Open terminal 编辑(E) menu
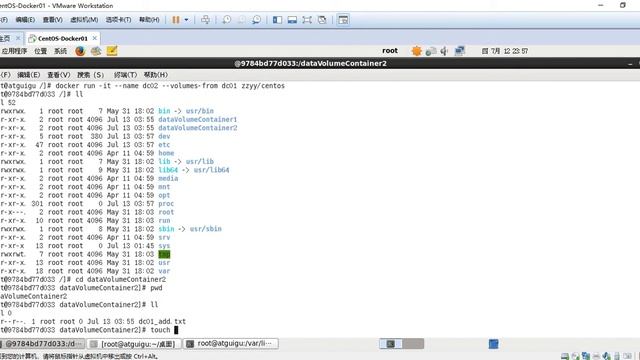Viewport: 640px width, 360px height. coord(29,75)
